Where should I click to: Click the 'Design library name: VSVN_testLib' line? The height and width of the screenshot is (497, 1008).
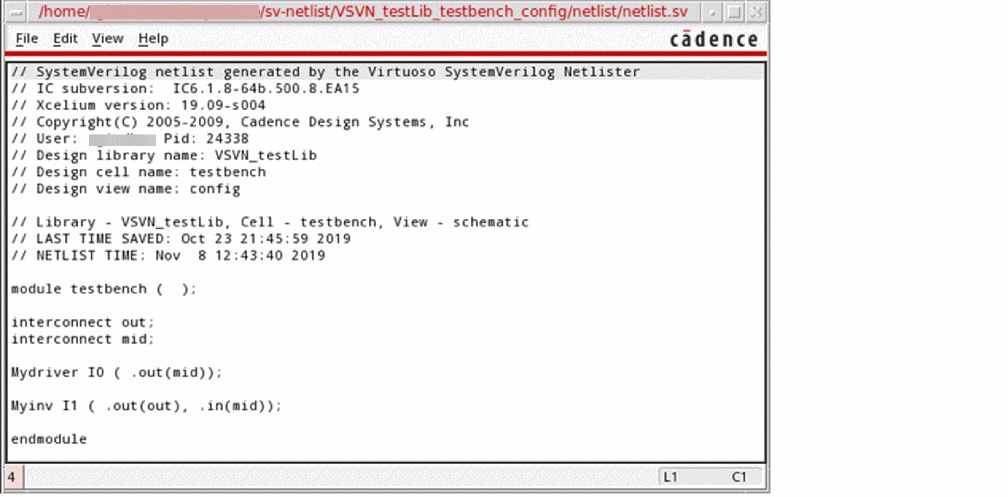tap(164, 156)
